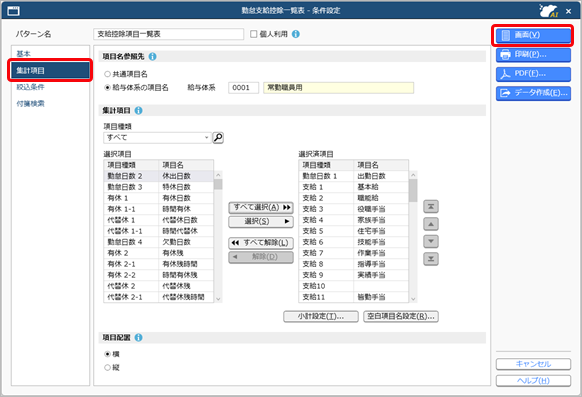Select 家族手当 row in 選択済項目

353,220
